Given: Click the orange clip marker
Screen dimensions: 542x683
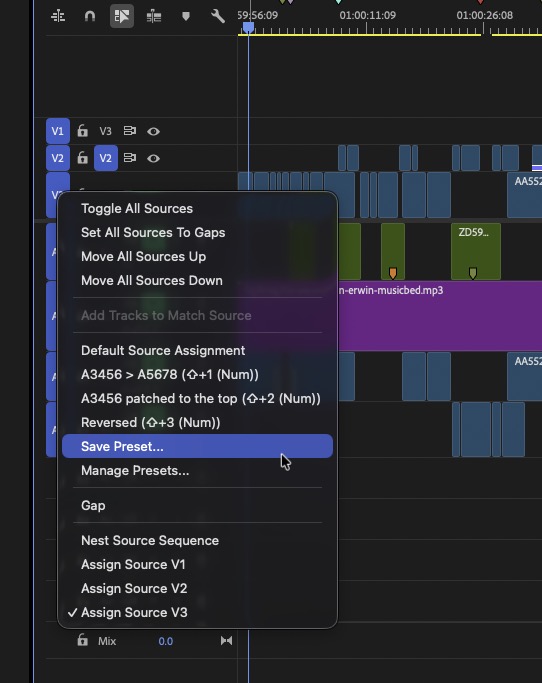Looking at the screenshot, I should 393,273.
